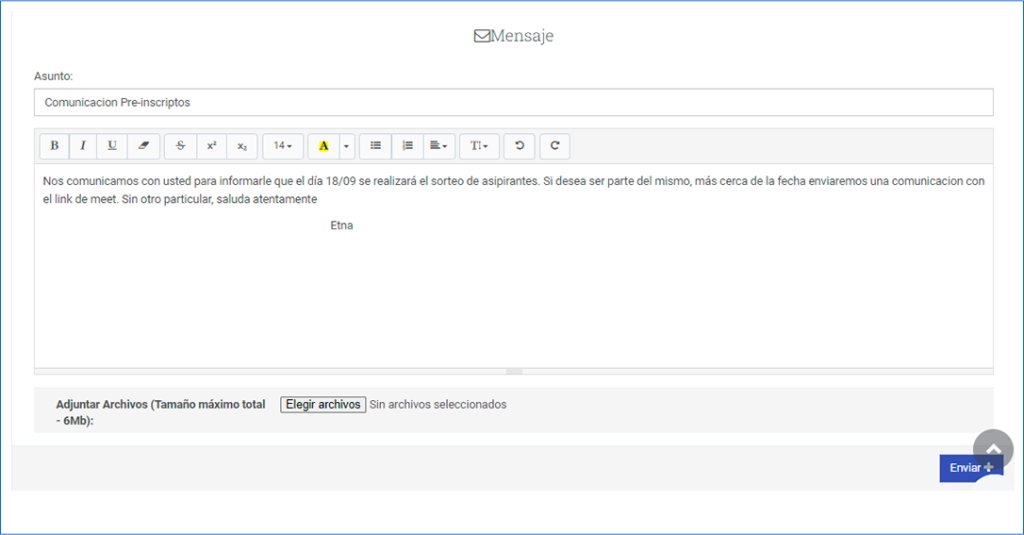Toggle italic text formatting

coord(83,146)
